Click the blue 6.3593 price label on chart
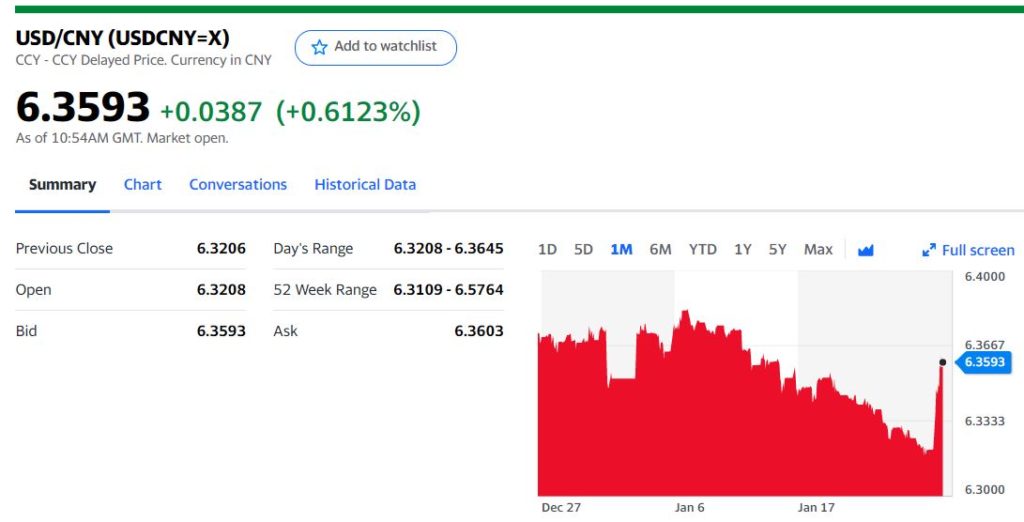The height and width of the screenshot is (522, 1024). (x=984, y=362)
